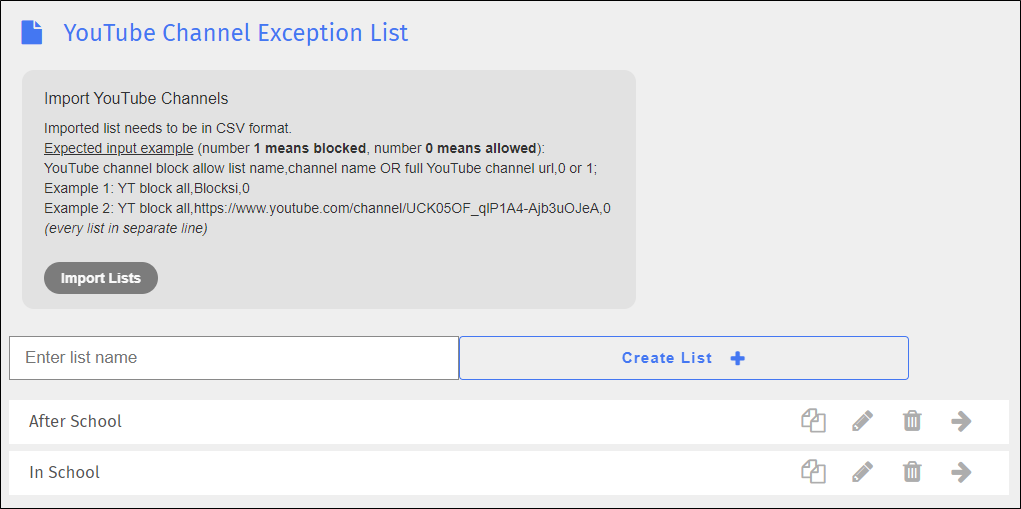Viewport: 1021px width, 509px height.
Task: Copy the After School list
Action: click(813, 420)
